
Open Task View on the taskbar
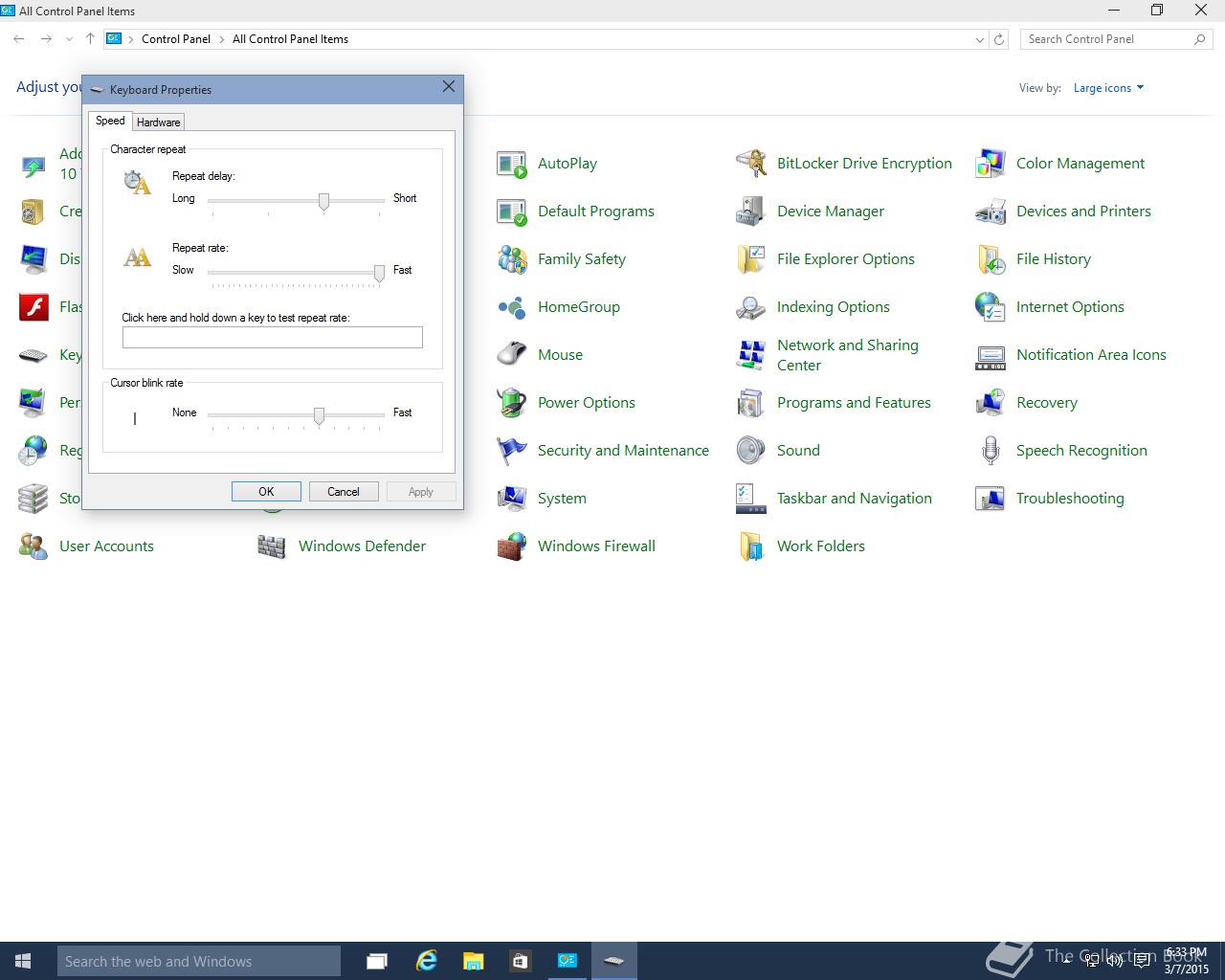377,961
